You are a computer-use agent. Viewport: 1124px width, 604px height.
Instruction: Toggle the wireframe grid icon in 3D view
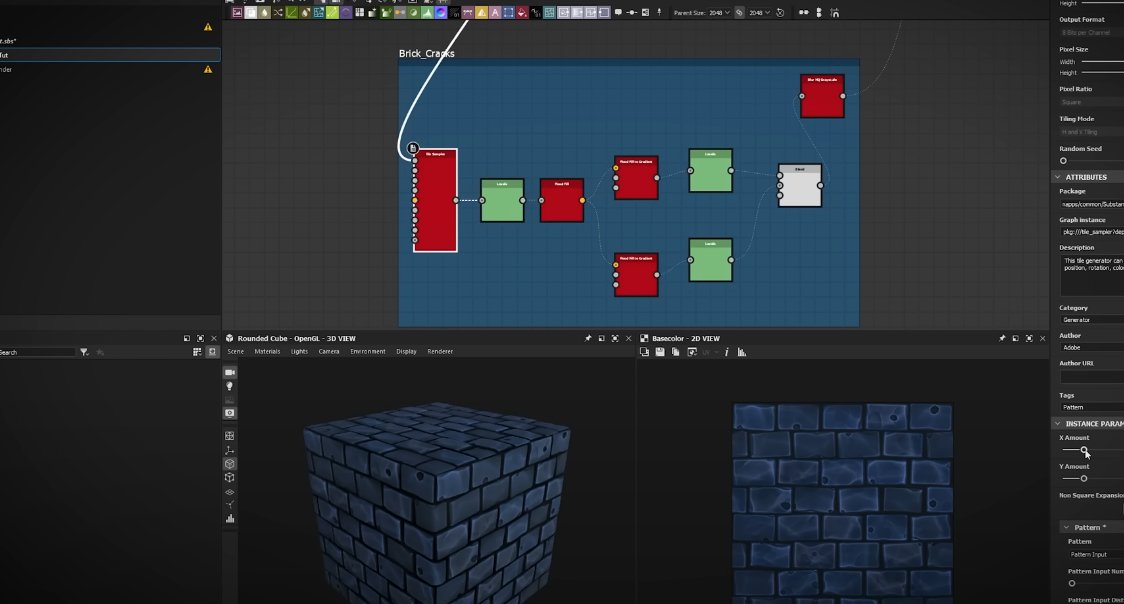[x=229, y=436]
